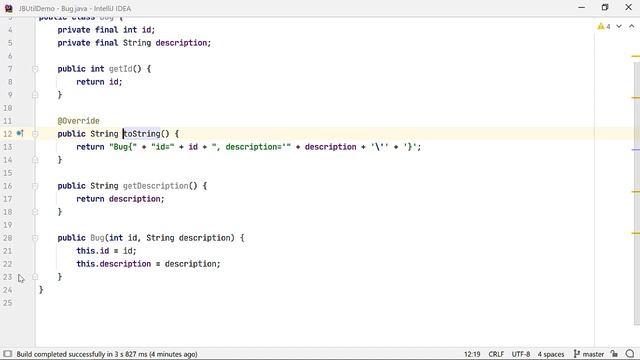This screenshot has height=360, width=640.
Task: Jump to next highlighted error with down chevron
Action: pyautogui.click(x=619, y=27)
